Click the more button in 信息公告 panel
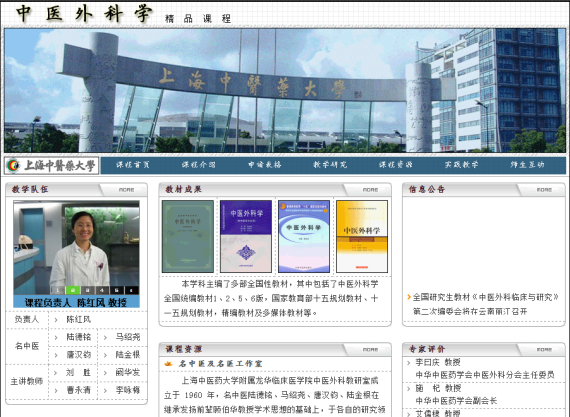This screenshot has height=417, width=570. click(x=544, y=190)
